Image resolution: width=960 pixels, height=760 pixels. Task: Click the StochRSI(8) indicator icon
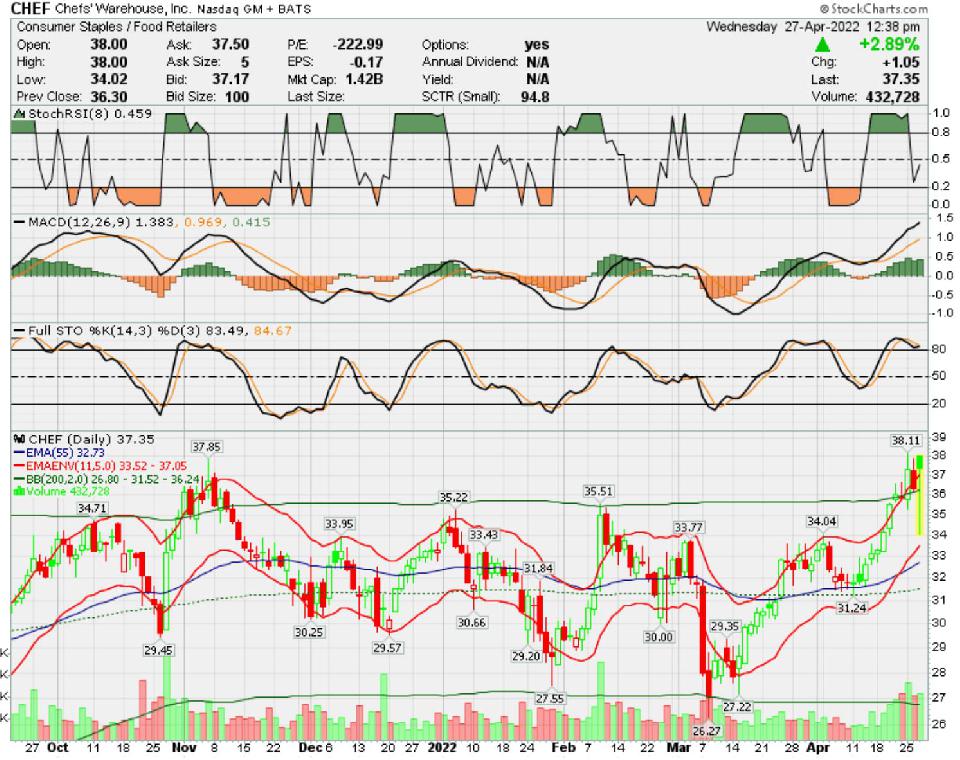coord(20,113)
